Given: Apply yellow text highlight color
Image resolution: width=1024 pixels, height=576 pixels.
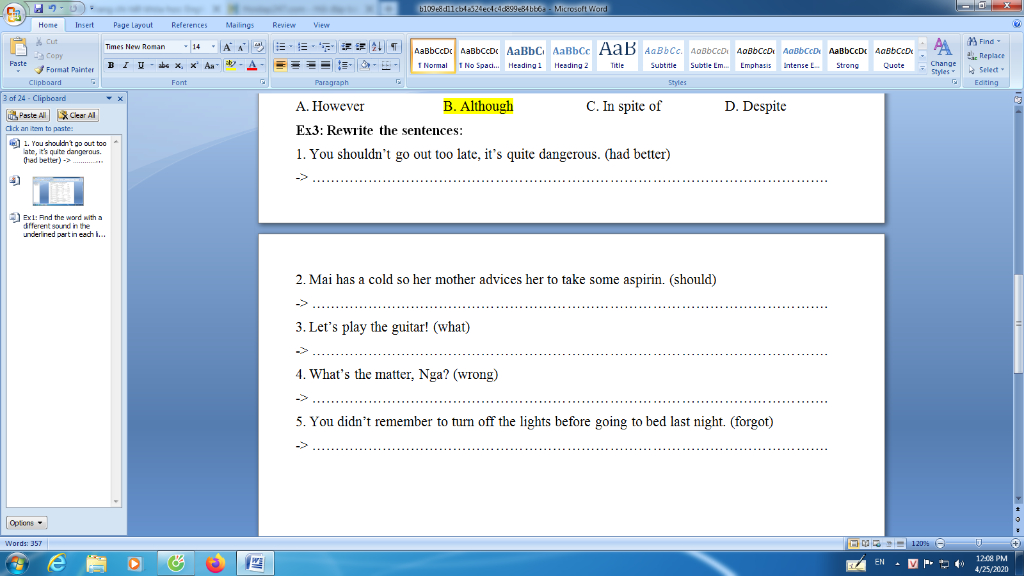Looking at the screenshot, I should 230,65.
